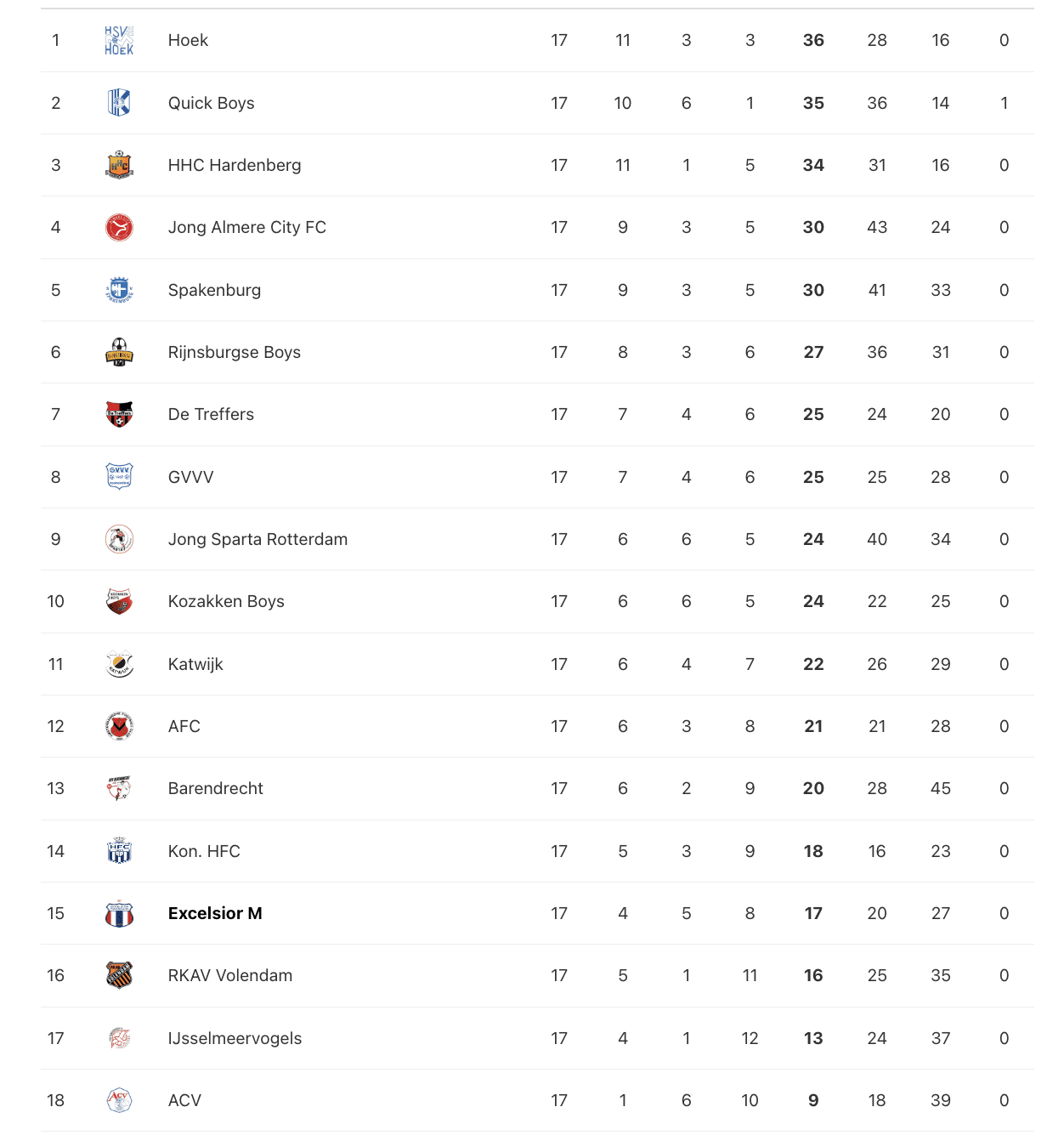This screenshot has width=1064, height=1141.
Task: Click the Jong Almere City FC logo
Action: (x=119, y=227)
